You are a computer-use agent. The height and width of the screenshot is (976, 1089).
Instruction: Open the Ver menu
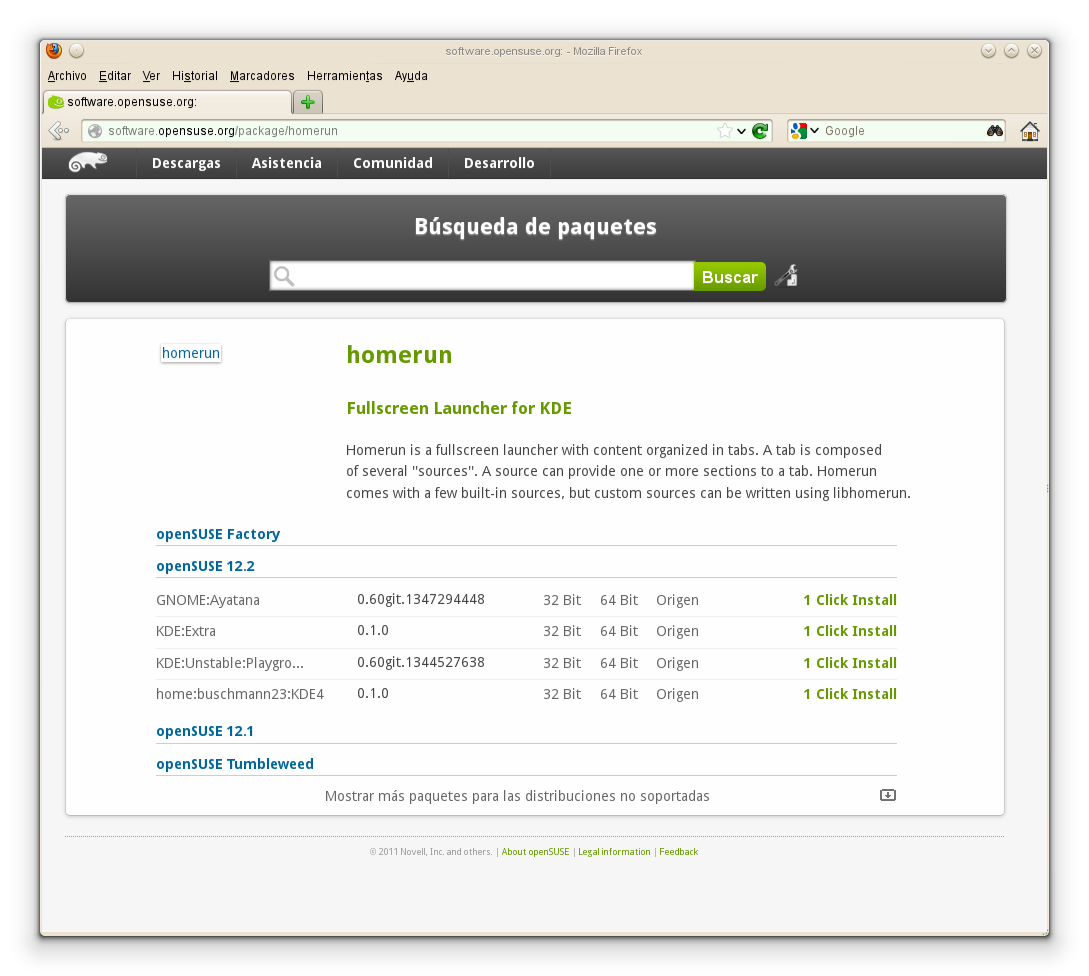tap(151, 76)
